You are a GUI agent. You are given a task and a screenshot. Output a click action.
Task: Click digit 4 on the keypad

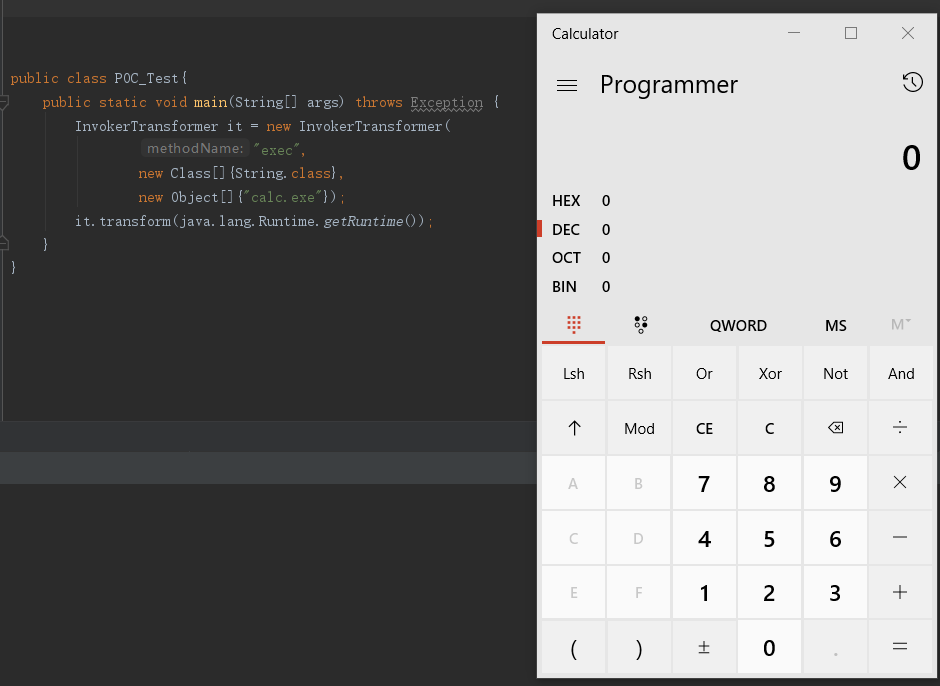[704, 538]
